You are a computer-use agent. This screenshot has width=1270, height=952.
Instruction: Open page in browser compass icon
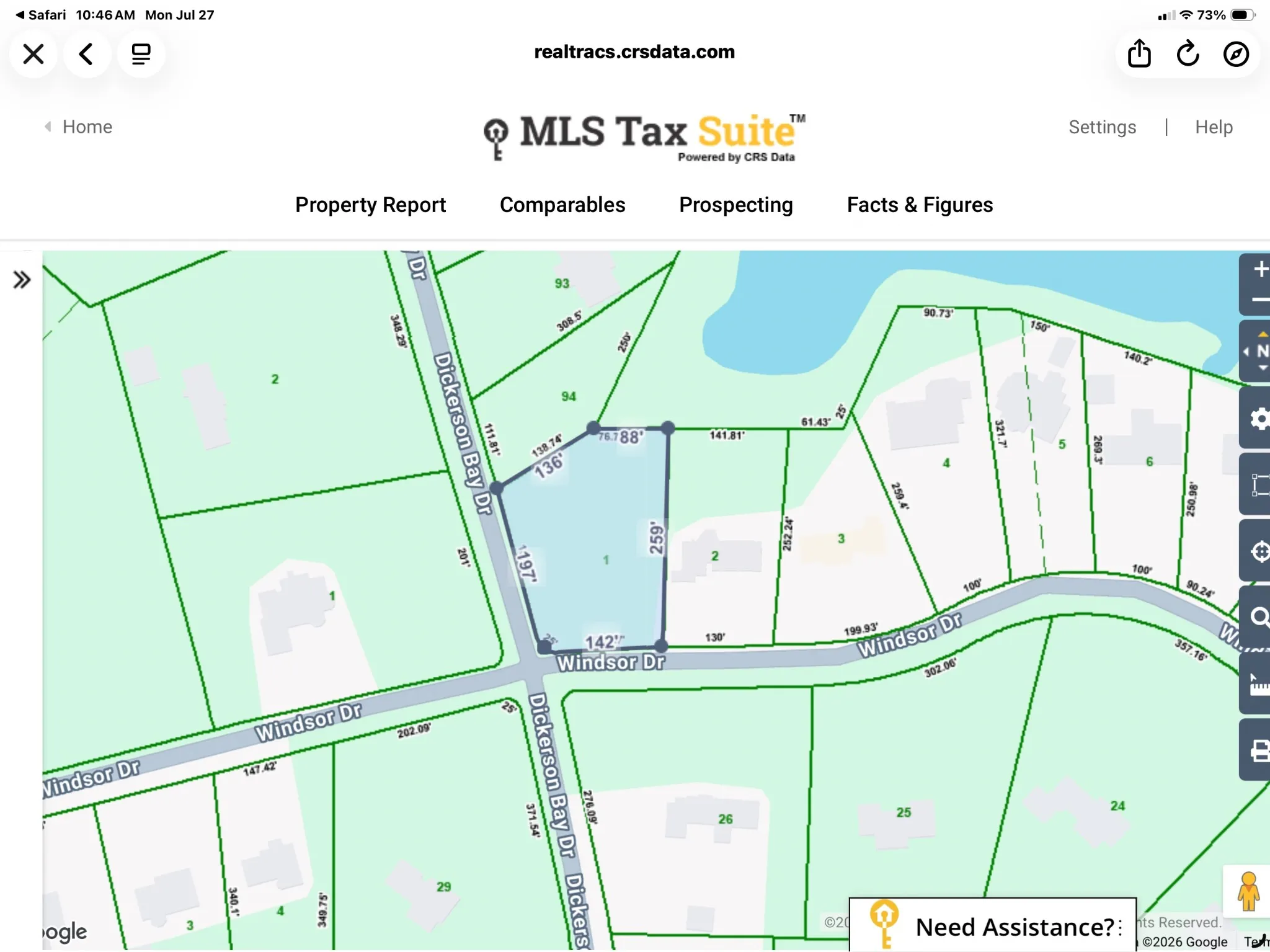click(1236, 54)
